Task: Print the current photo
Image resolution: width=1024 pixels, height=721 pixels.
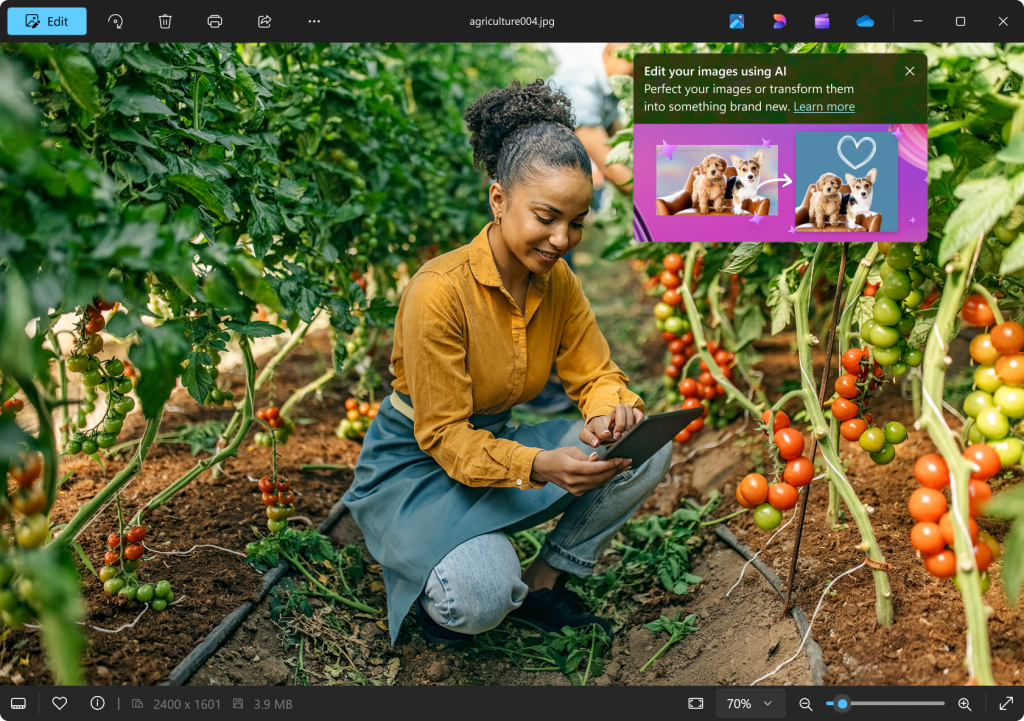Action: pyautogui.click(x=214, y=20)
